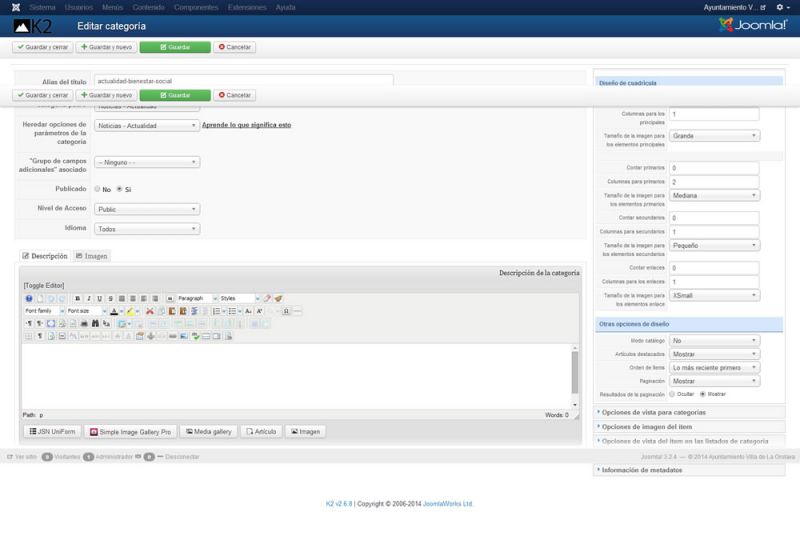Click the spellcheck green checkmark icon
The width and height of the screenshot is (800, 560).
195,336
